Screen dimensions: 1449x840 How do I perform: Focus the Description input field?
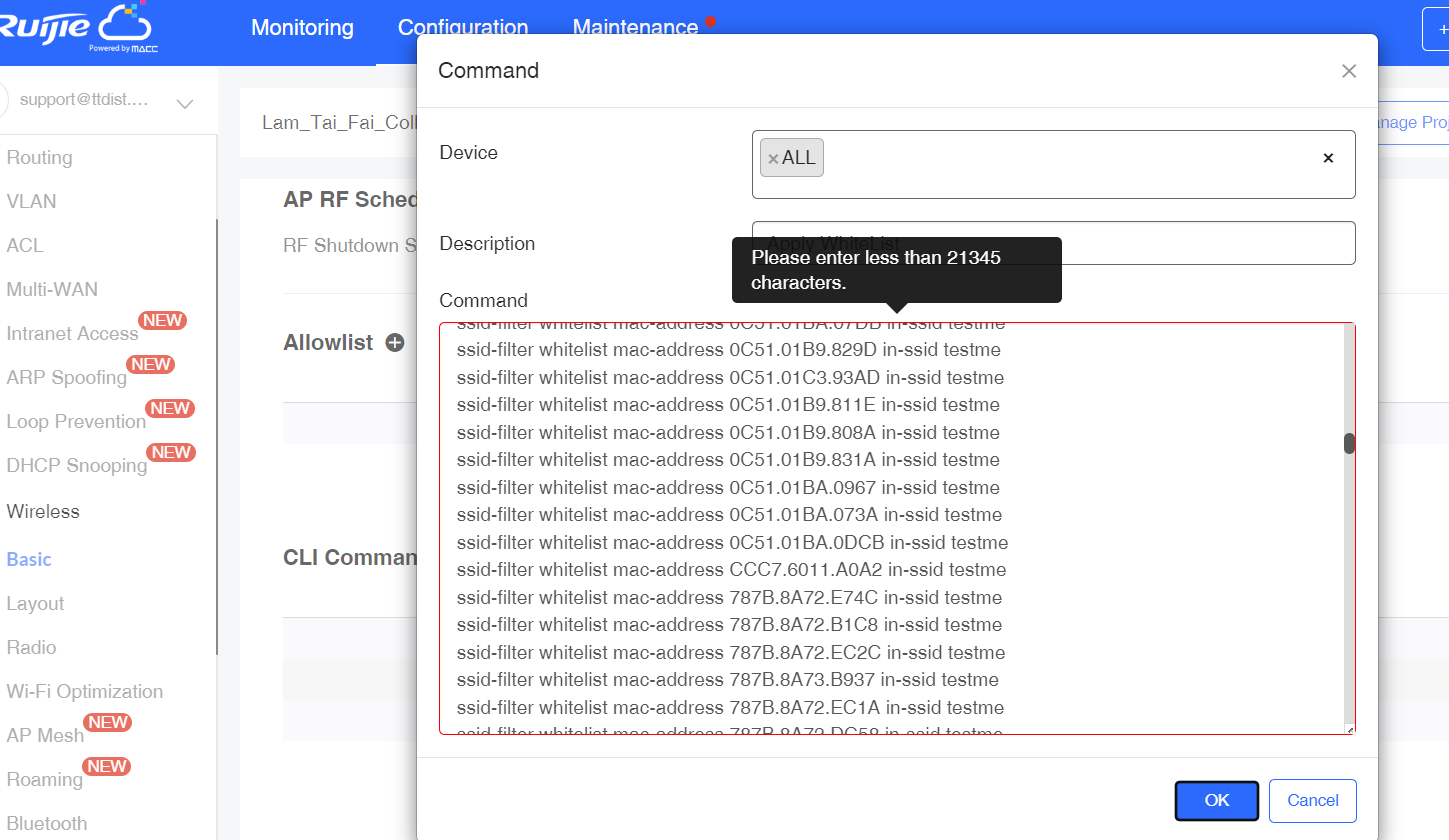point(1054,243)
